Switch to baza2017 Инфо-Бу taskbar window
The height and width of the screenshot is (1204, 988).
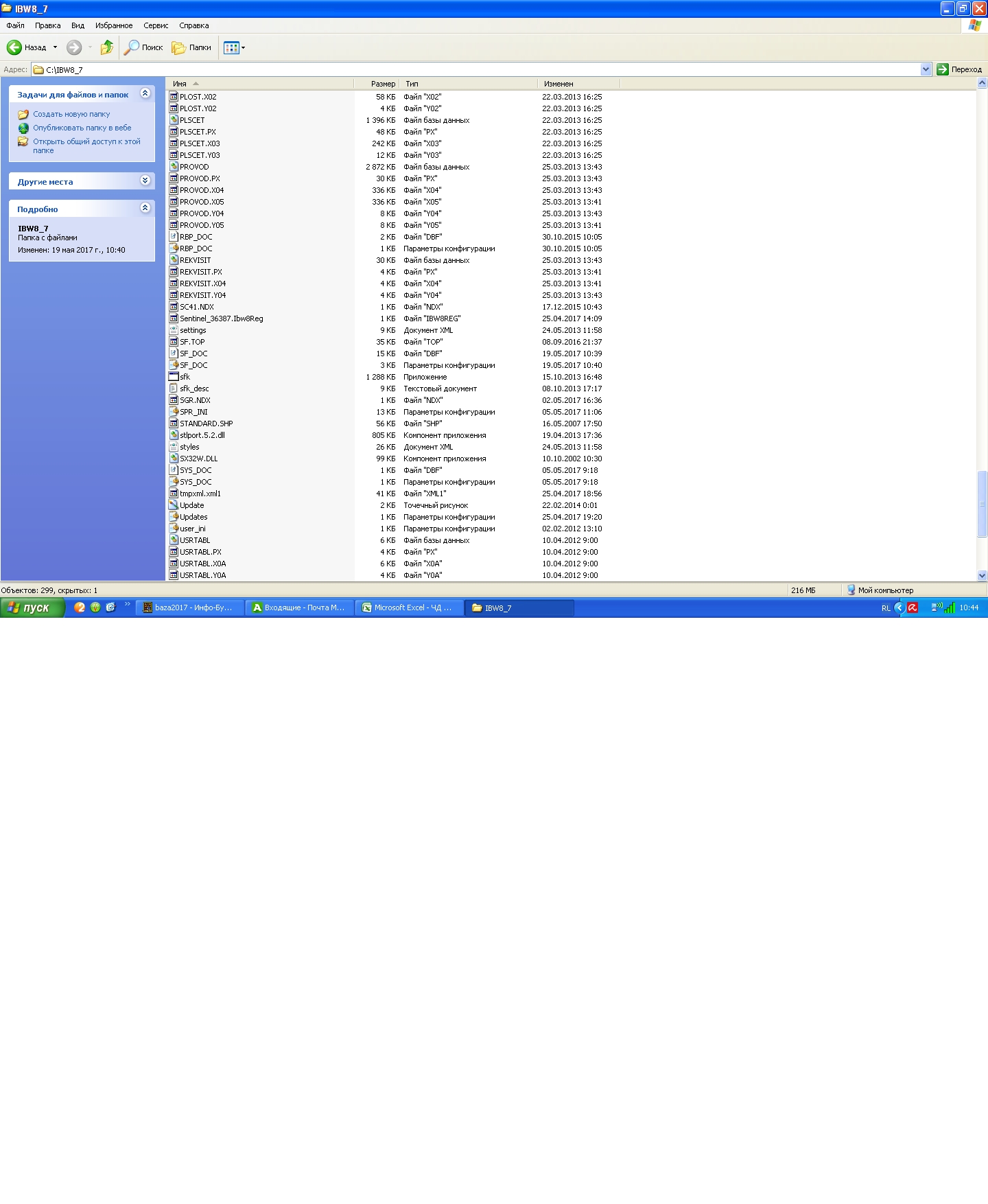click(x=190, y=607)
